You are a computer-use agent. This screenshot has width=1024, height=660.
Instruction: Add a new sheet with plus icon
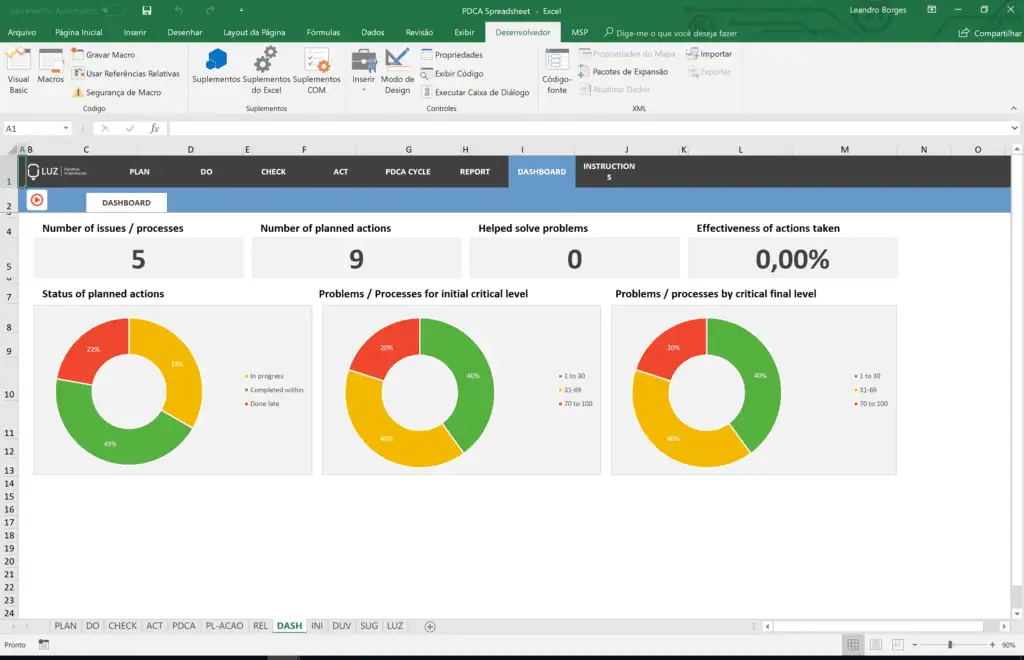click(x=430, y=626)
